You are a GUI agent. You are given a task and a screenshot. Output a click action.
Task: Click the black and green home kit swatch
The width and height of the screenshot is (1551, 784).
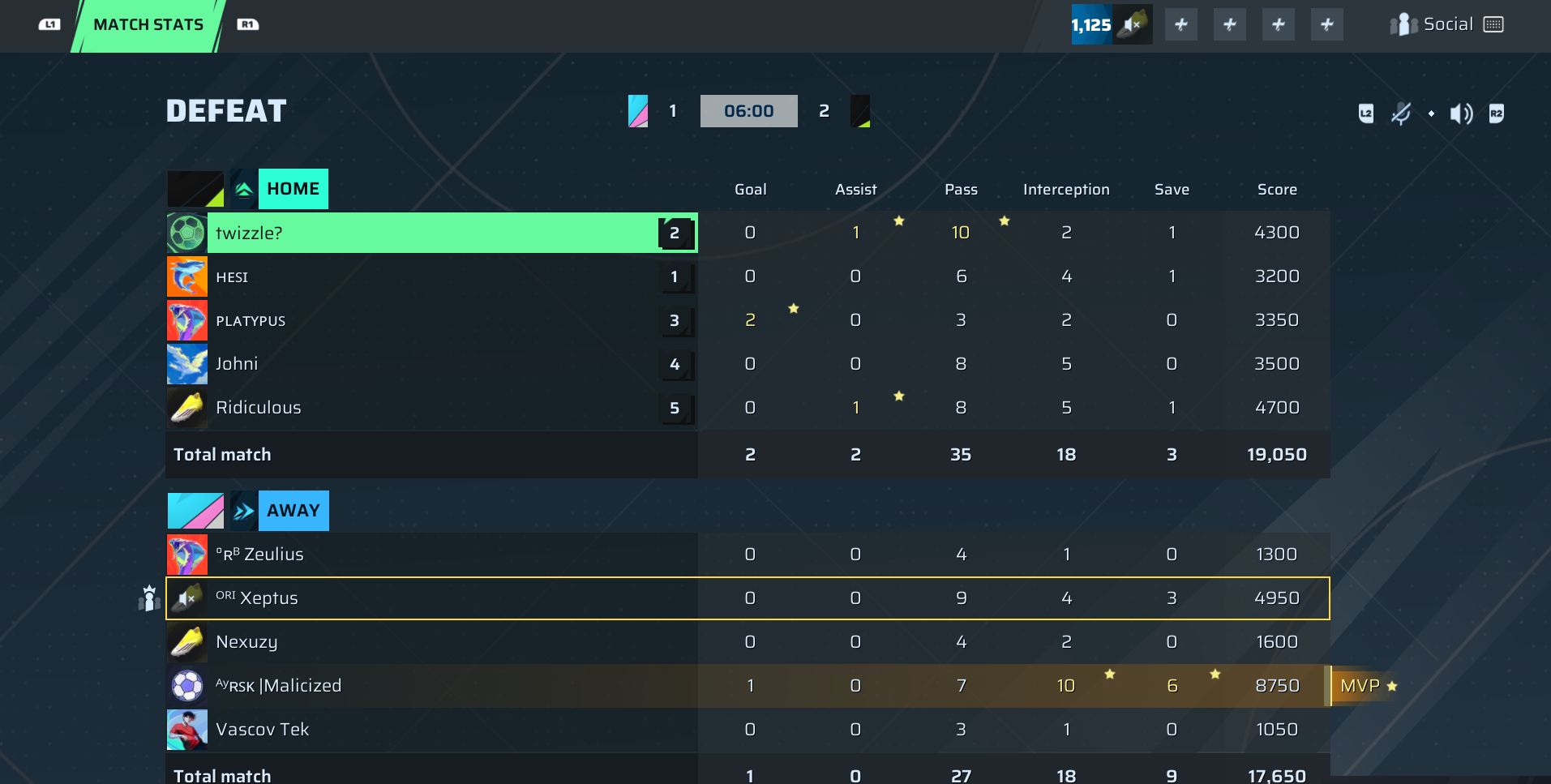coord(195,189)
